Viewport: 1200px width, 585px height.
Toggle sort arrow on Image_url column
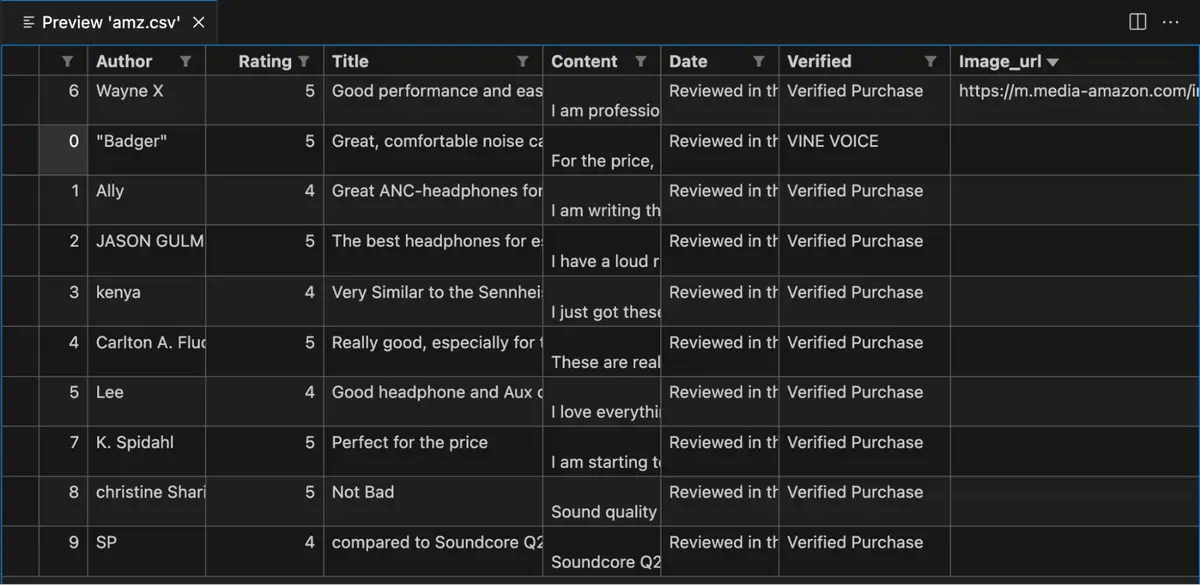(x=1052, y=63)
